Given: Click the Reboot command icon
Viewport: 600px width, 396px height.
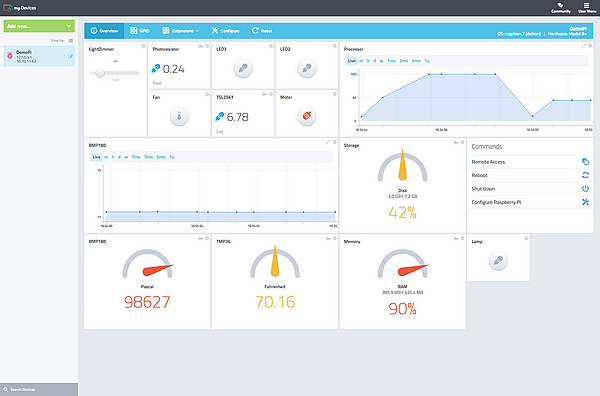Looking at the screenshot, I should pyautogui.click(x=585, y=175).
